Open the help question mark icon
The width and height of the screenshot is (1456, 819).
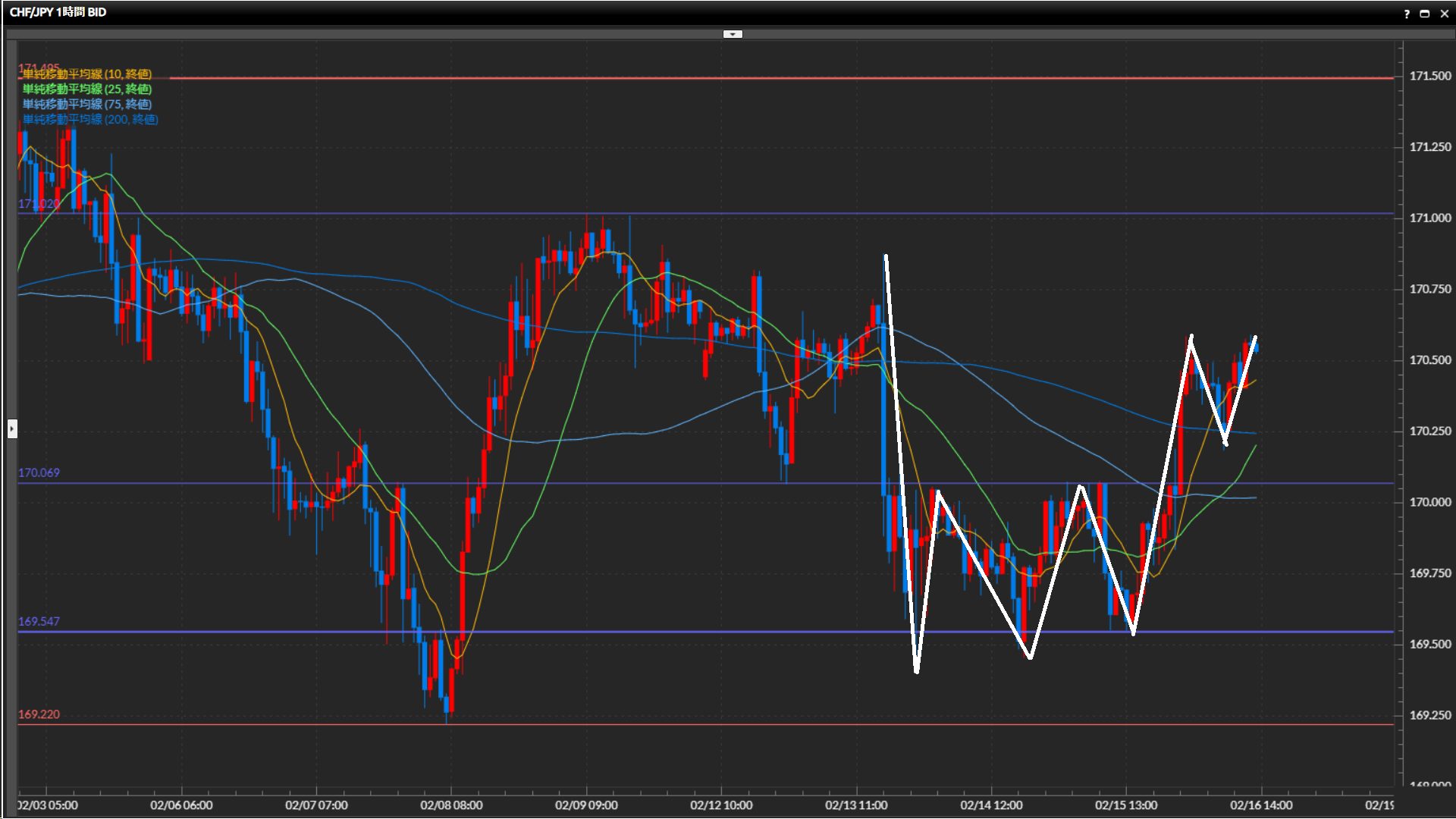[1407, 14]
